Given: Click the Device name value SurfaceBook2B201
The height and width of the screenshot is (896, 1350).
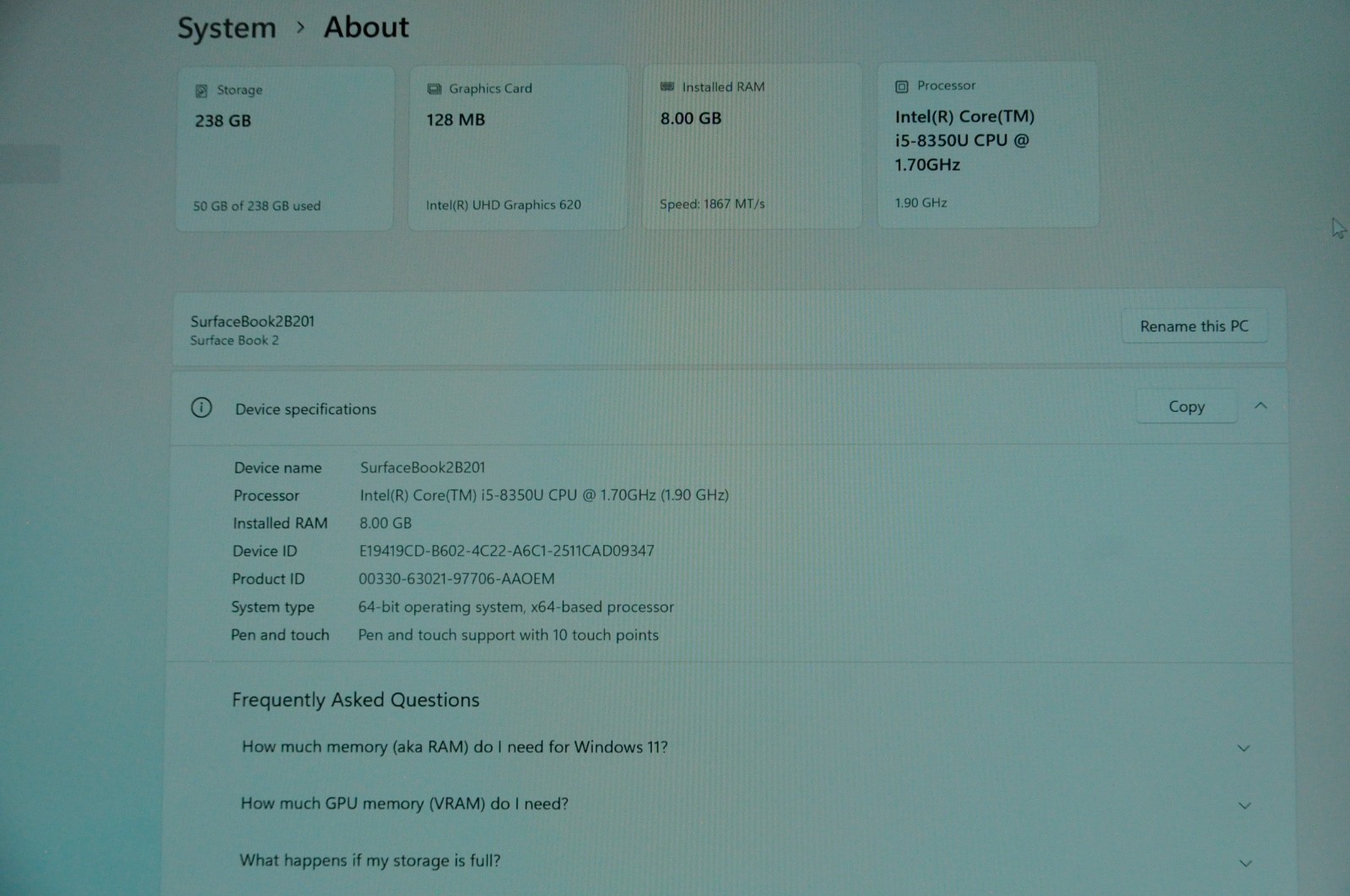Looking at the screenshot, I should [423, 467].
